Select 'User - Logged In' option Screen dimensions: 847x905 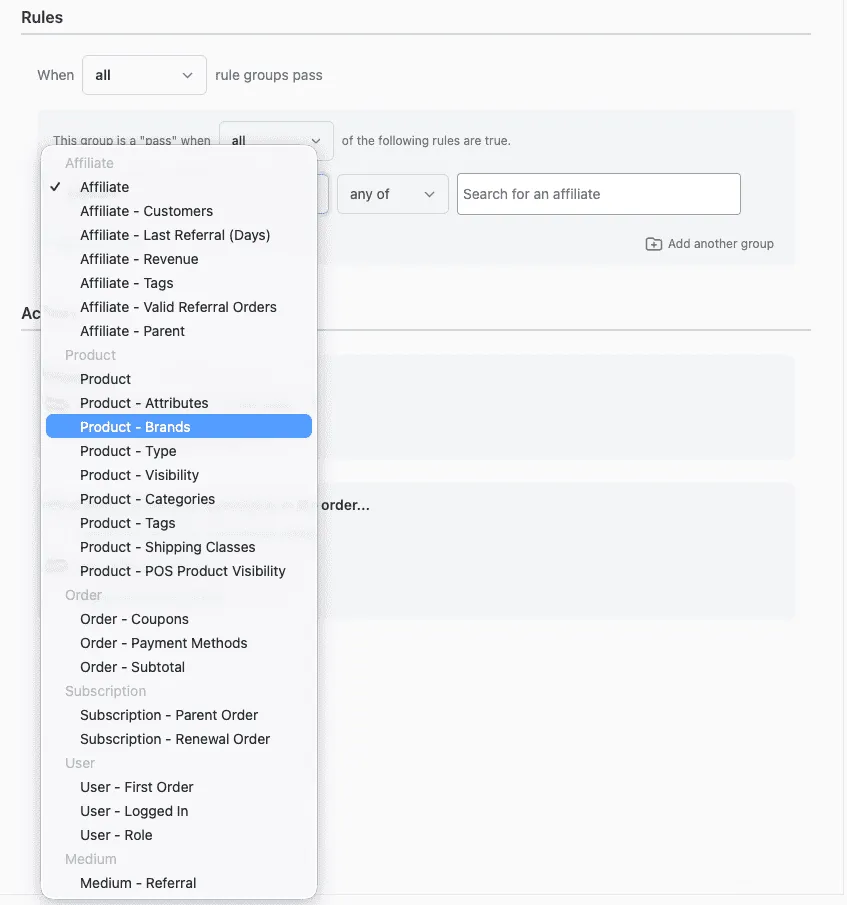coord(179,811)
